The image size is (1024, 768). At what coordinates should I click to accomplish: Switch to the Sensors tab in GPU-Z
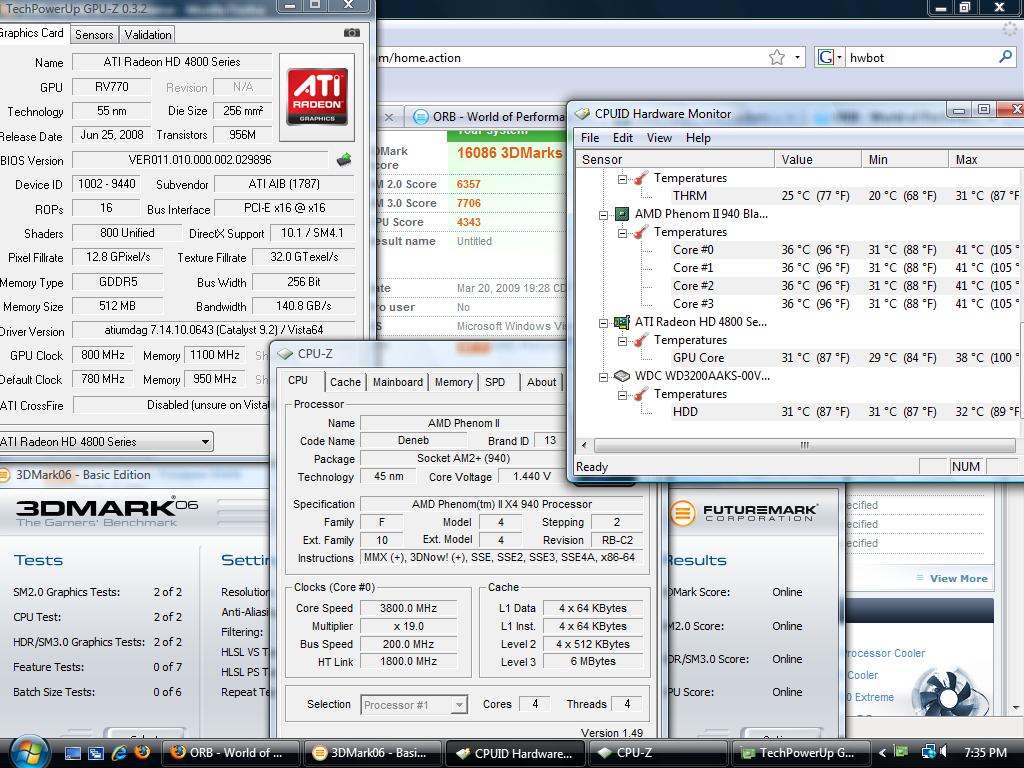[94, 35]
